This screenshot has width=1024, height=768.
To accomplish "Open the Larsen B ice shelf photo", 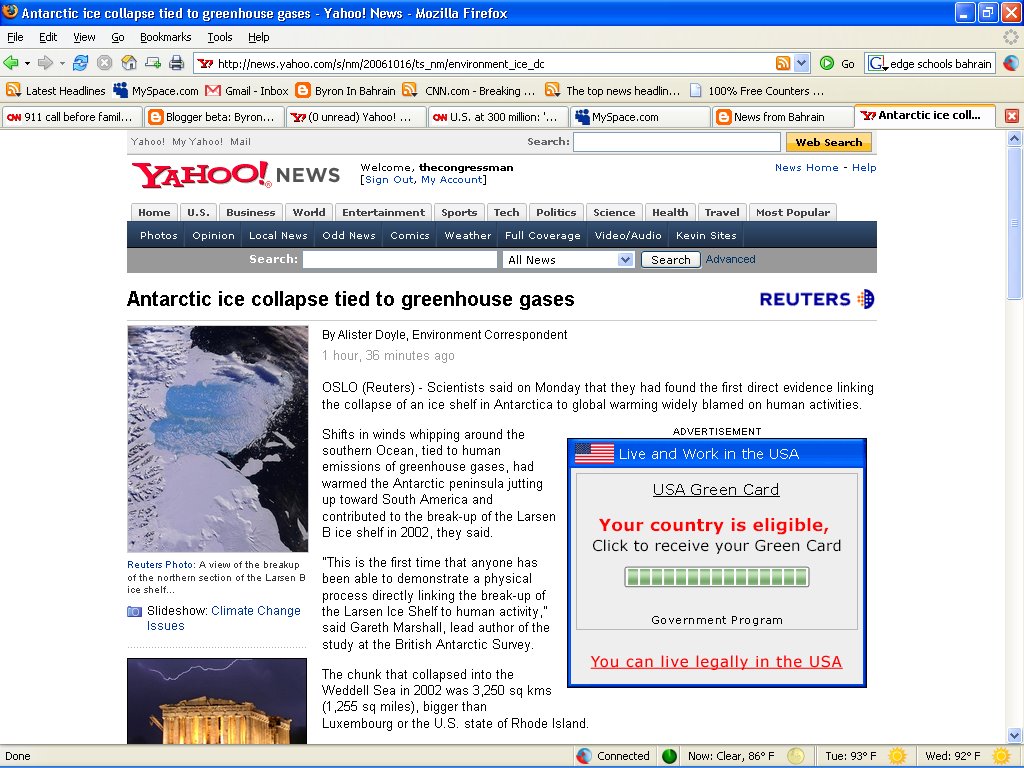I will [x=217, y=439].
